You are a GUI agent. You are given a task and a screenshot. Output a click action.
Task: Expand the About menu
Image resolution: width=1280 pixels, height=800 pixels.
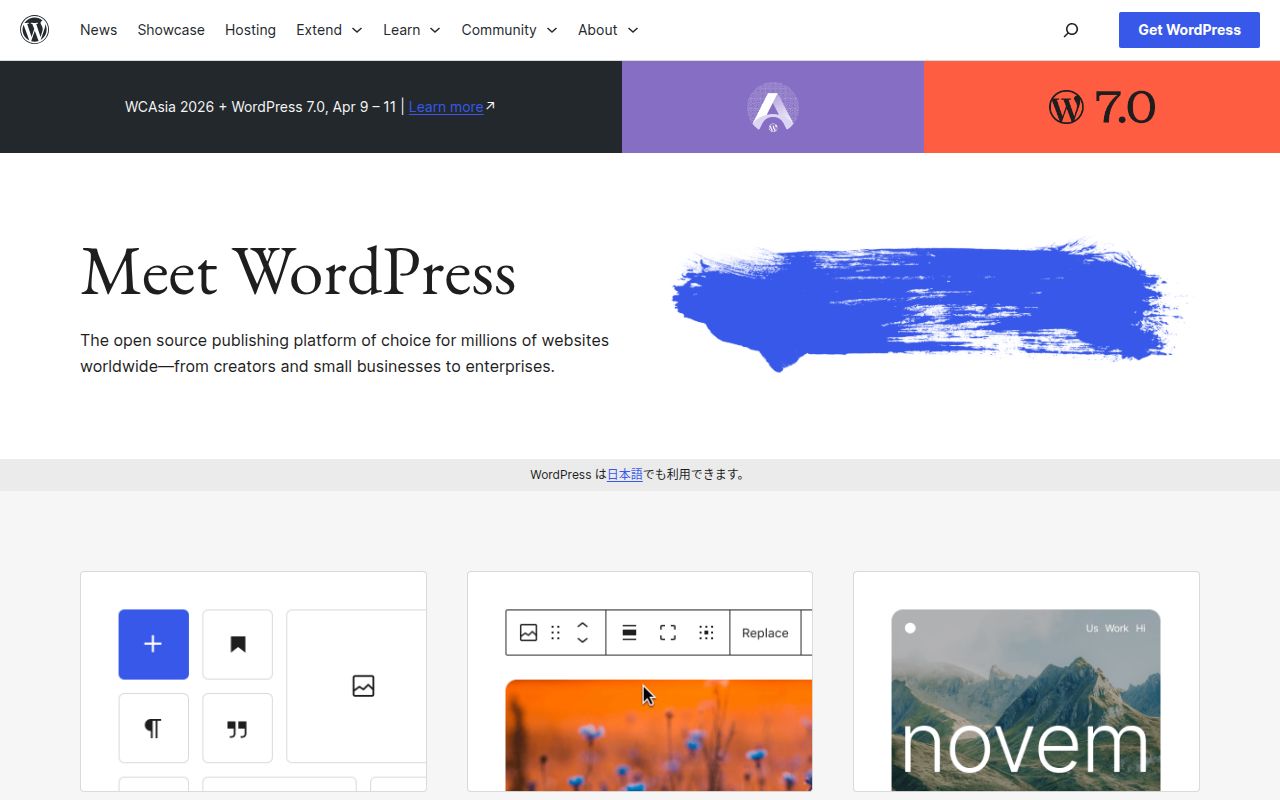click(x=608, y=30)
